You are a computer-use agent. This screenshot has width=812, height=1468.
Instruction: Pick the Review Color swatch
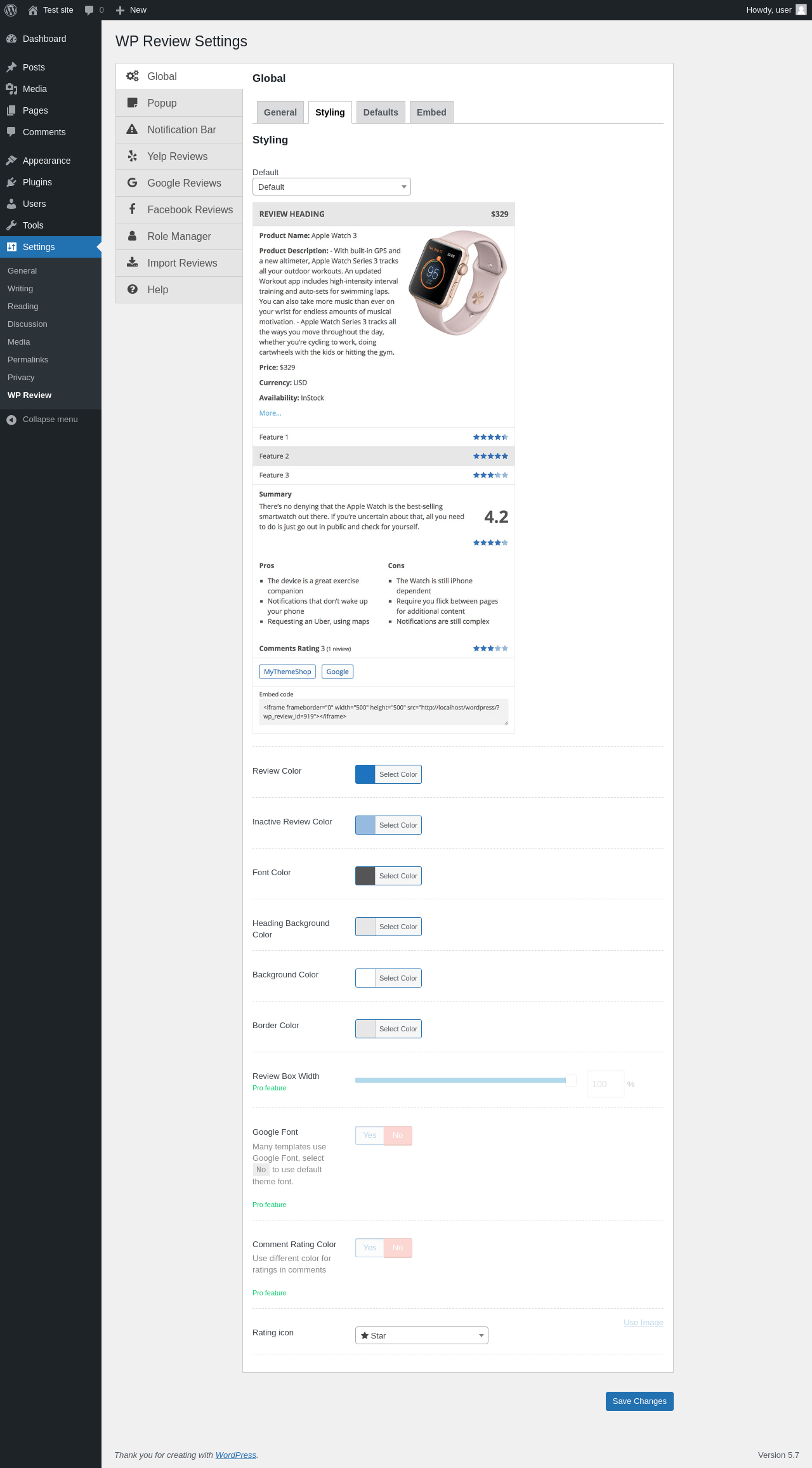[x=365, y=774]
